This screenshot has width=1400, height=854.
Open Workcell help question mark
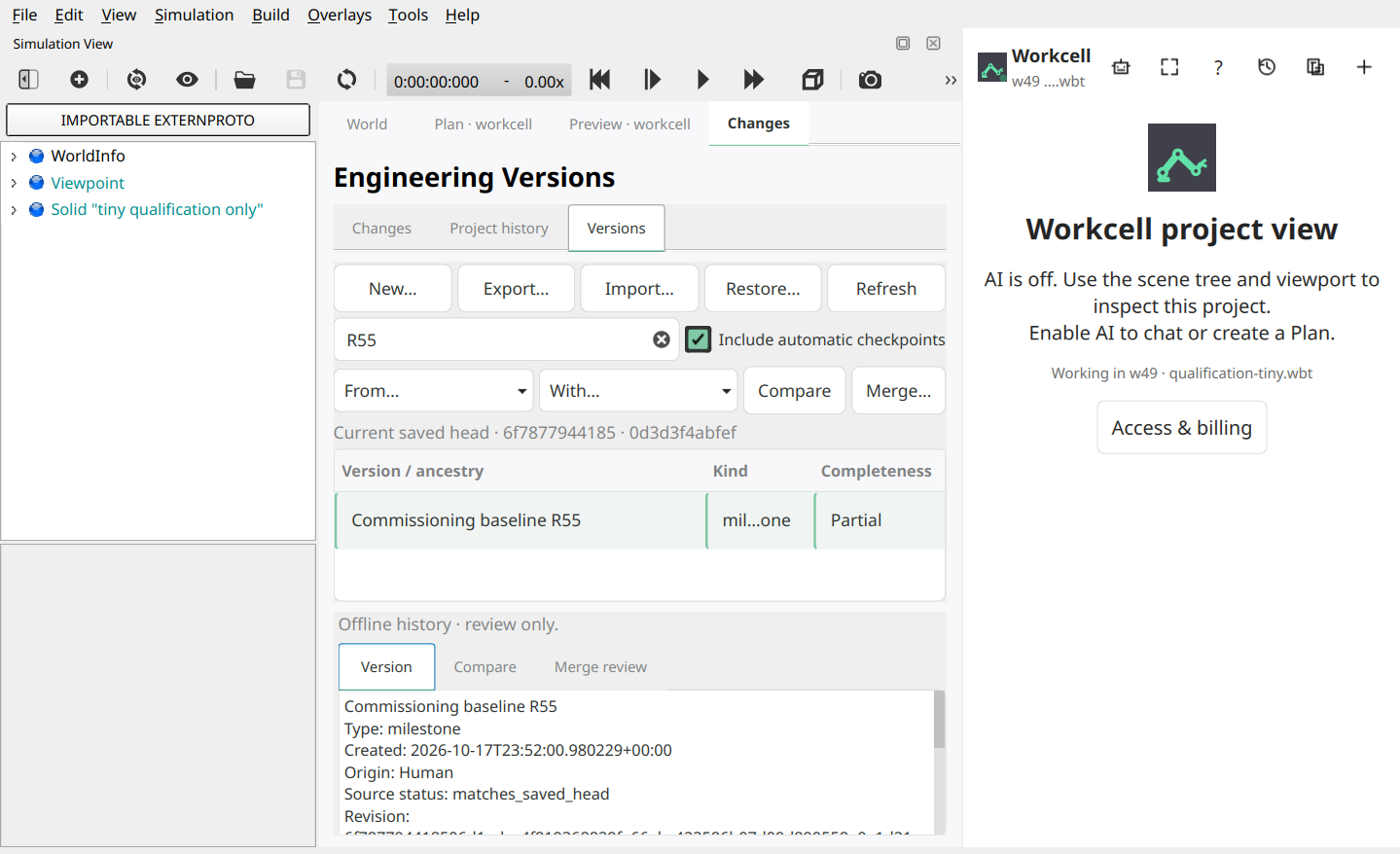[x=1218, y=67]
